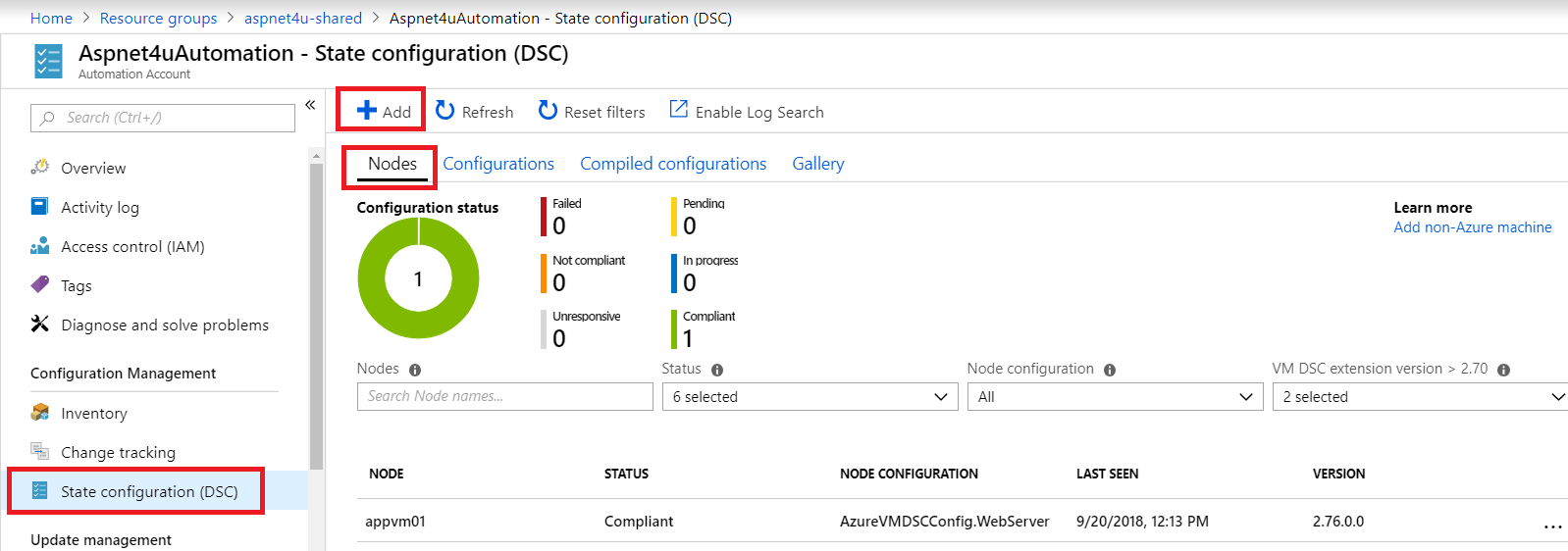Click the Add plus icon
Screen dimensions: 1568x551
[x=367, y=110]
